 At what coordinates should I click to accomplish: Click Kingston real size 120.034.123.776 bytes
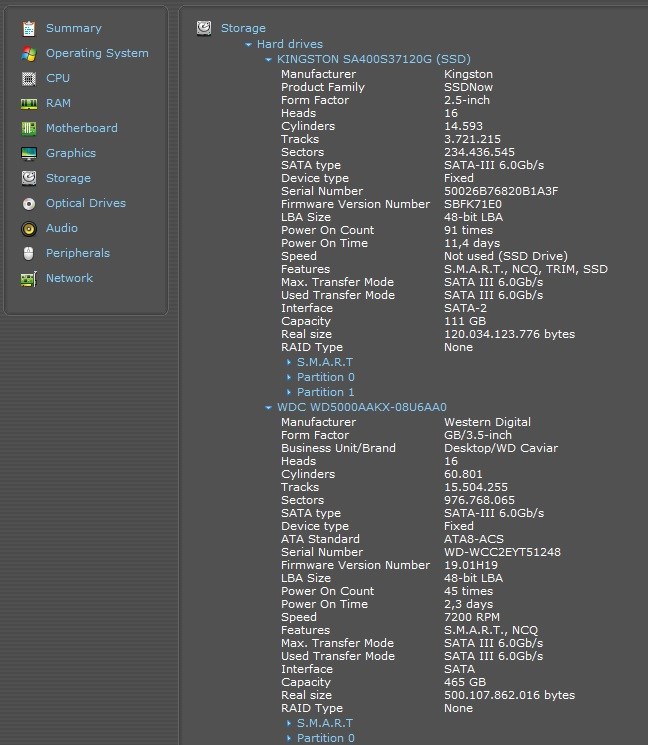509,334
